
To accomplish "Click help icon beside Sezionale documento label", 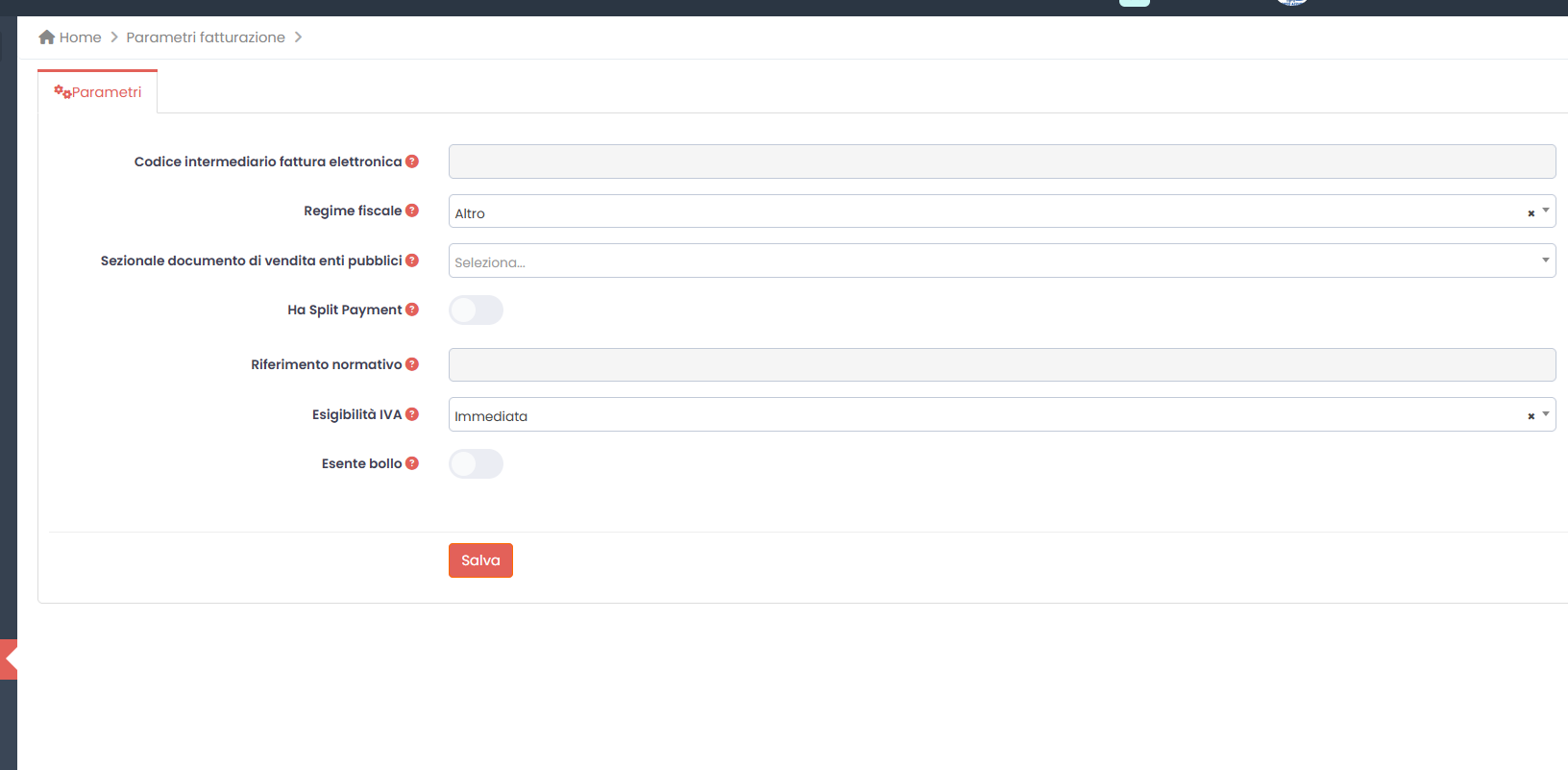I will [412, 261].
